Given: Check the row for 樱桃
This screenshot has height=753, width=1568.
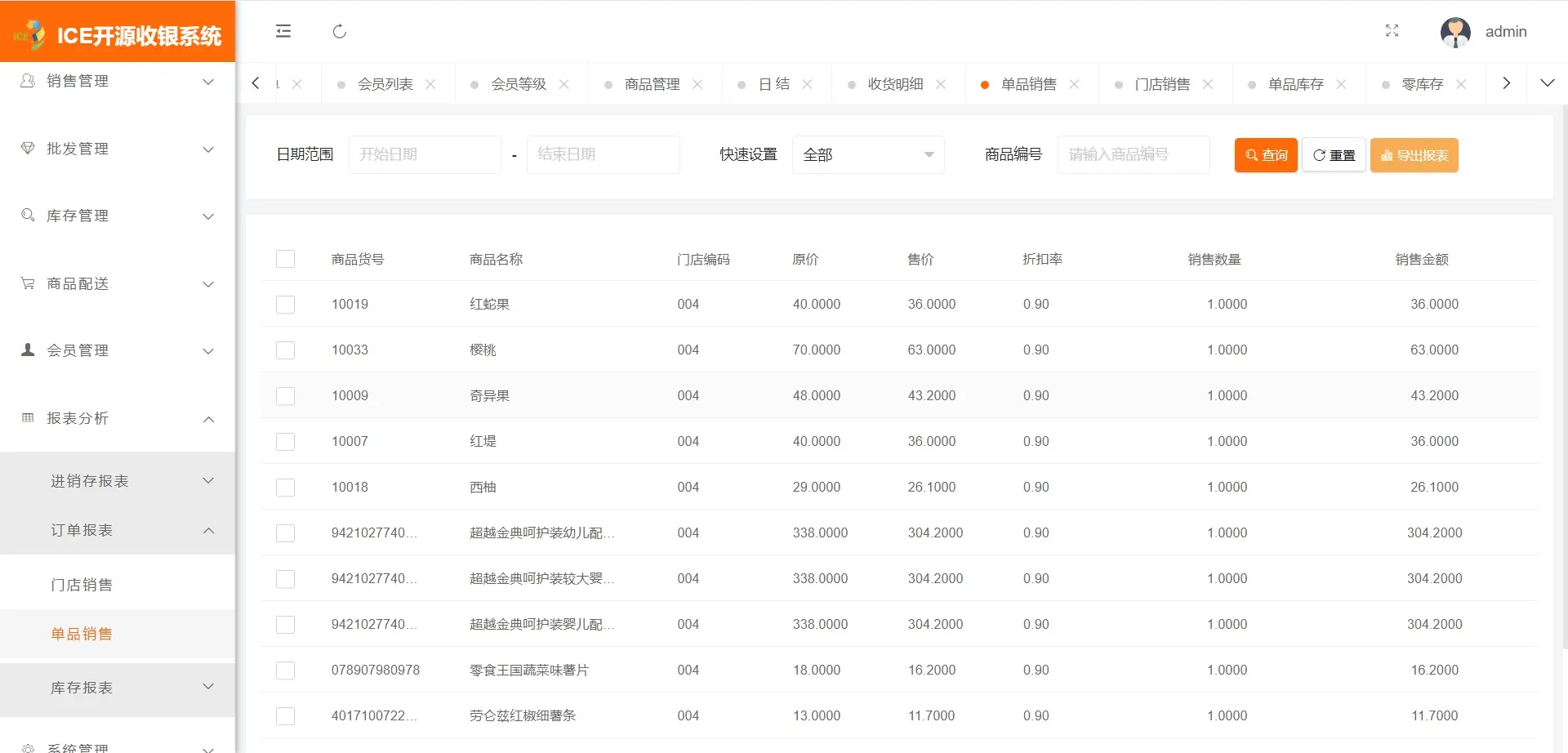Looking at the screenshot, I should [285, 350].
